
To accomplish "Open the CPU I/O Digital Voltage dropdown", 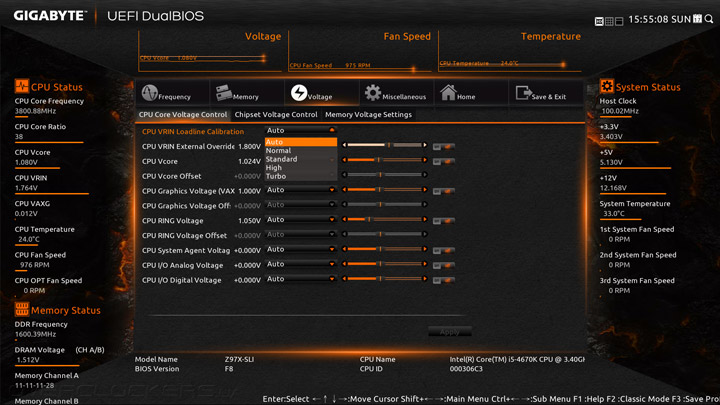I will [x=301, y=279].
